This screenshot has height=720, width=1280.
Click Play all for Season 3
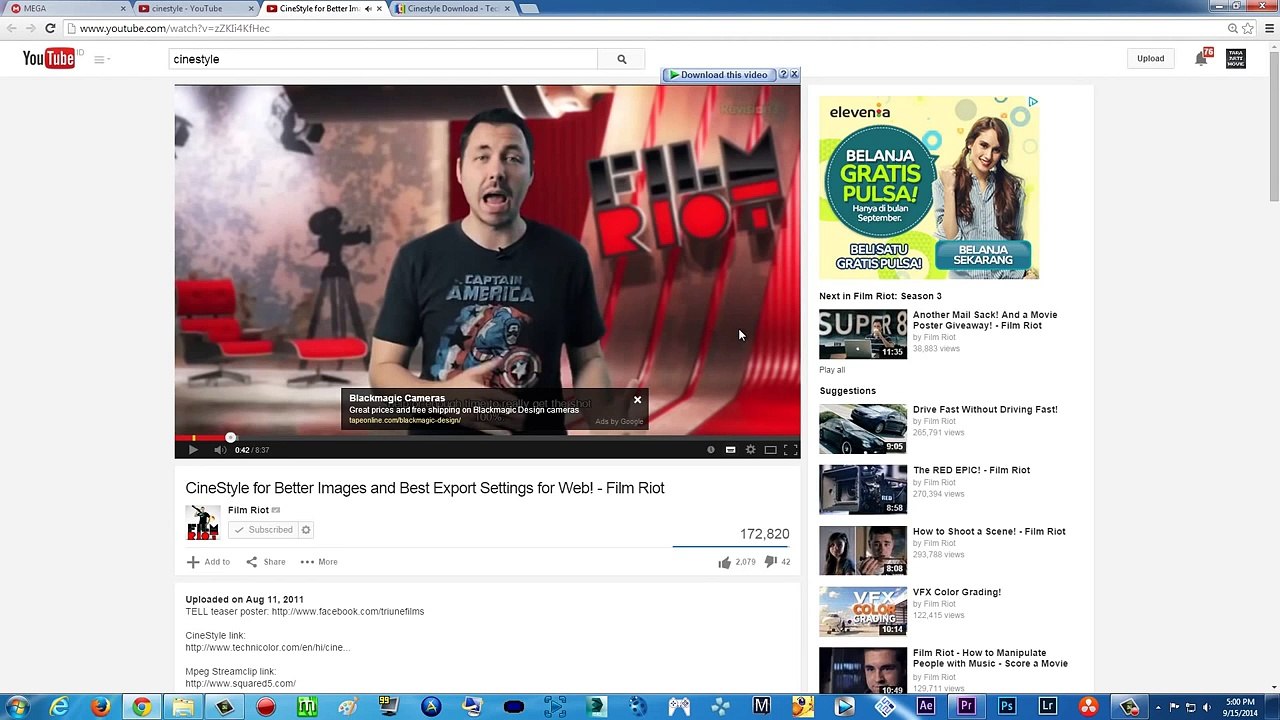tap(832, 370)
